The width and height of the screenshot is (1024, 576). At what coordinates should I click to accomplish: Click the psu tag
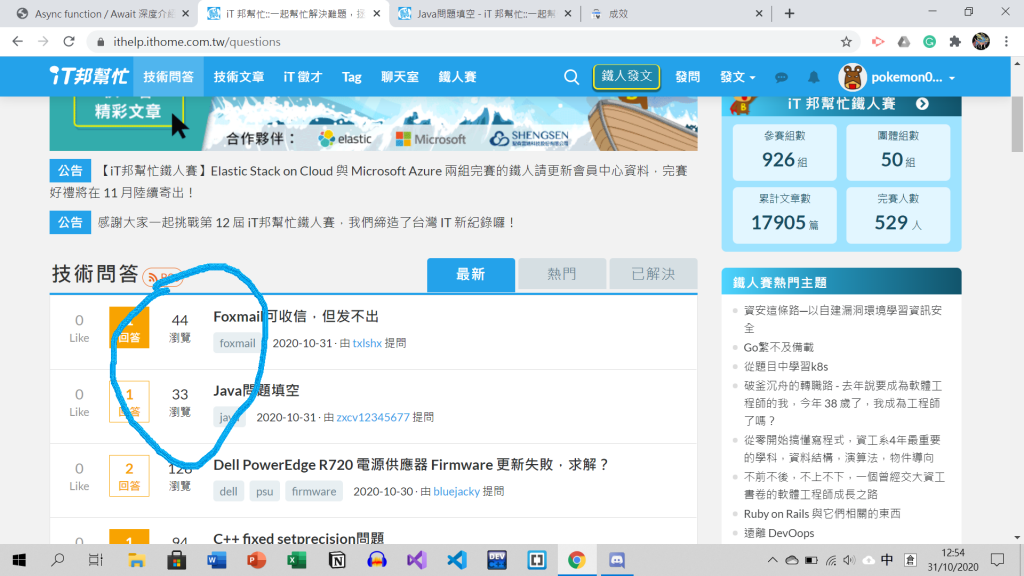(x=264, y=491)
